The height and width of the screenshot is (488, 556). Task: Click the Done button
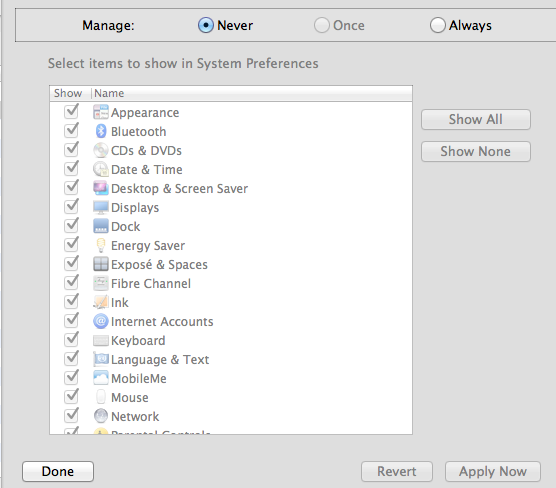pos(58,471)
